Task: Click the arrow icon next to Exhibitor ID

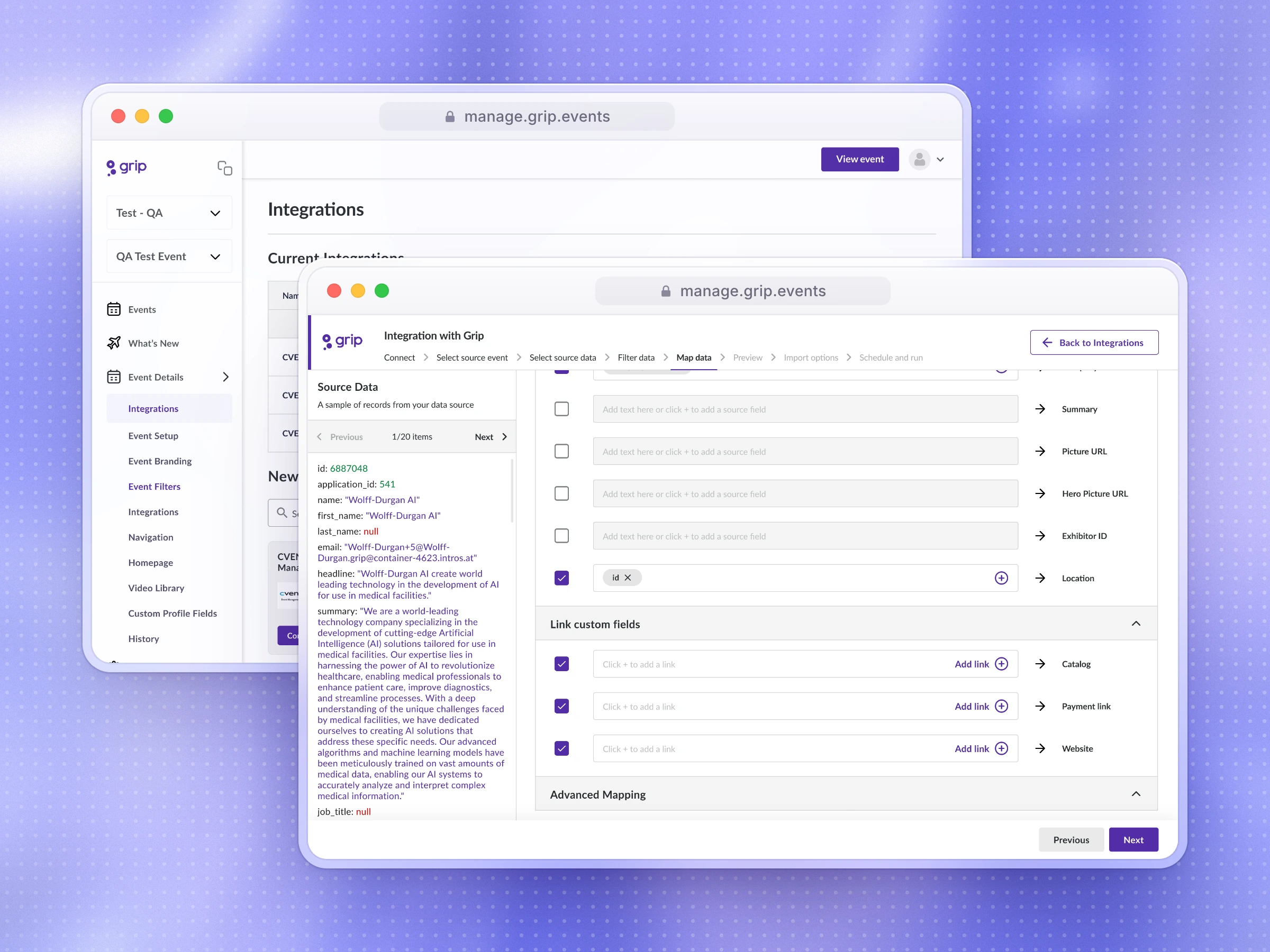Action: (1040, 536)
